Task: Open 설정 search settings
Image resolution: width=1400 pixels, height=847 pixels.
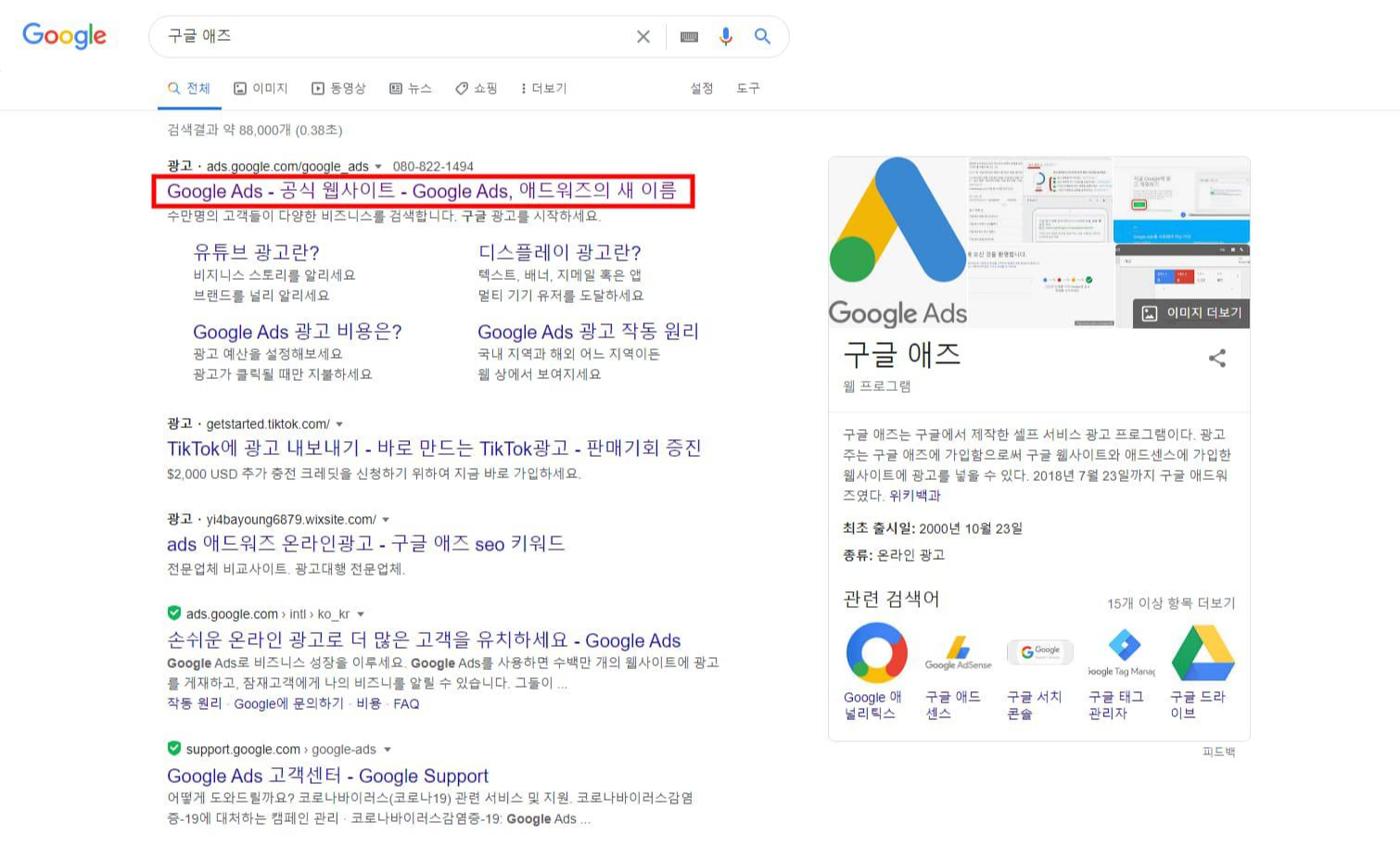Action: [x=702, y=88]
